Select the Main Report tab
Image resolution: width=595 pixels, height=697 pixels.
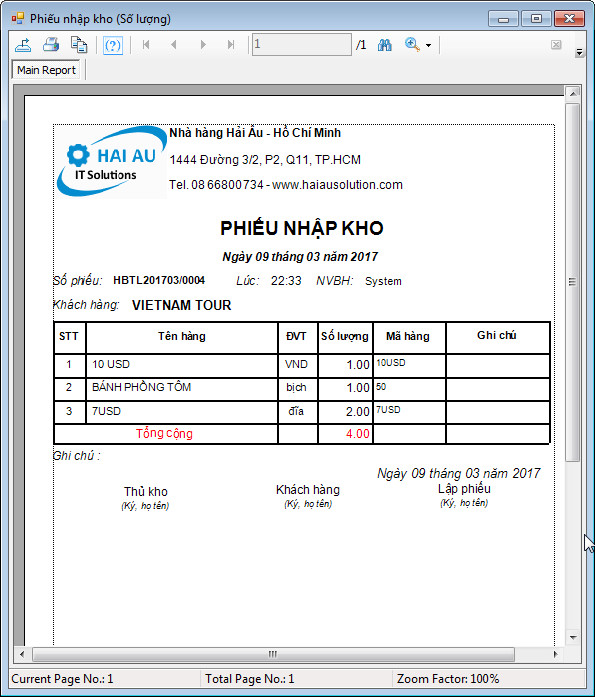click(46, 70)
